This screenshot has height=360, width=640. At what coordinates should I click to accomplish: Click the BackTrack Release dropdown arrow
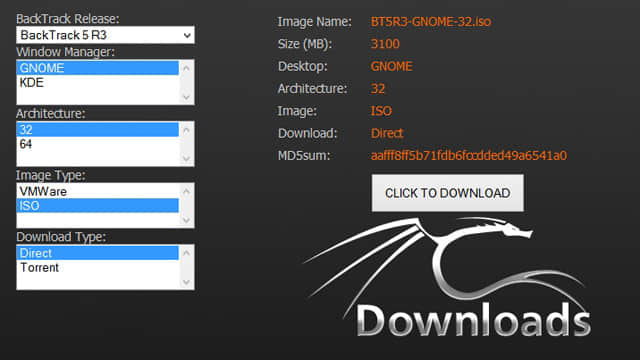pyautogui.click(x=187, y=36)
